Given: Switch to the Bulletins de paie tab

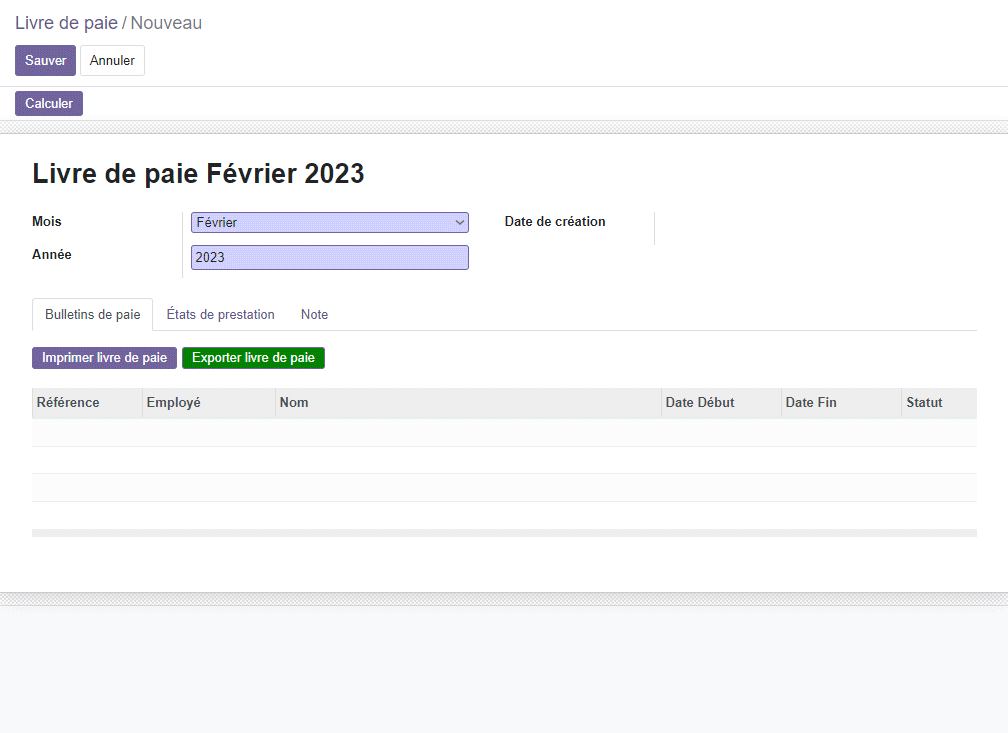Looking at the screenshot, I should pyautogui.click(x=93, y=314).
